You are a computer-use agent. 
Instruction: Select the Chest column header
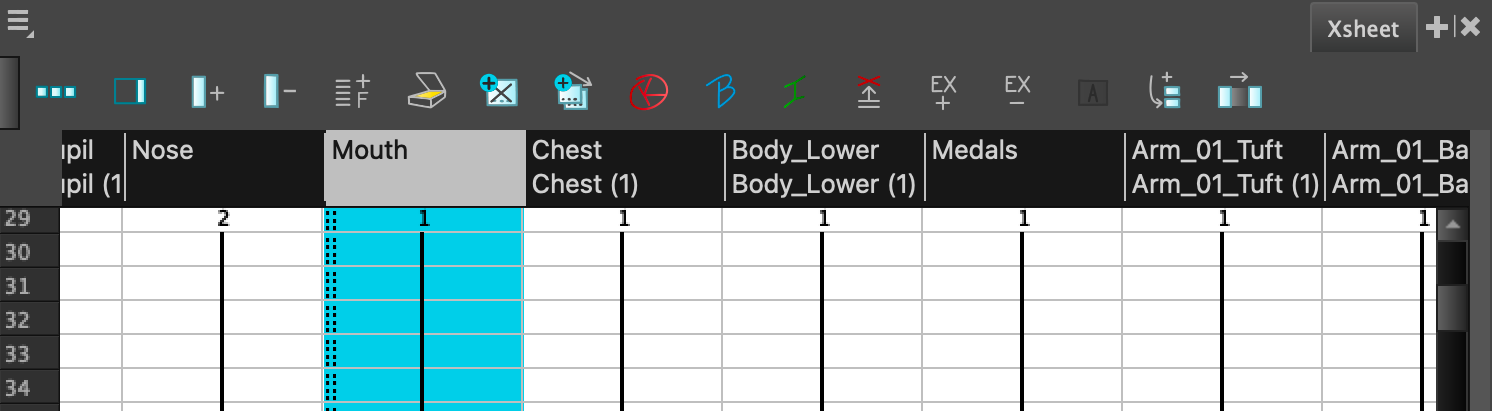point(624,167)
